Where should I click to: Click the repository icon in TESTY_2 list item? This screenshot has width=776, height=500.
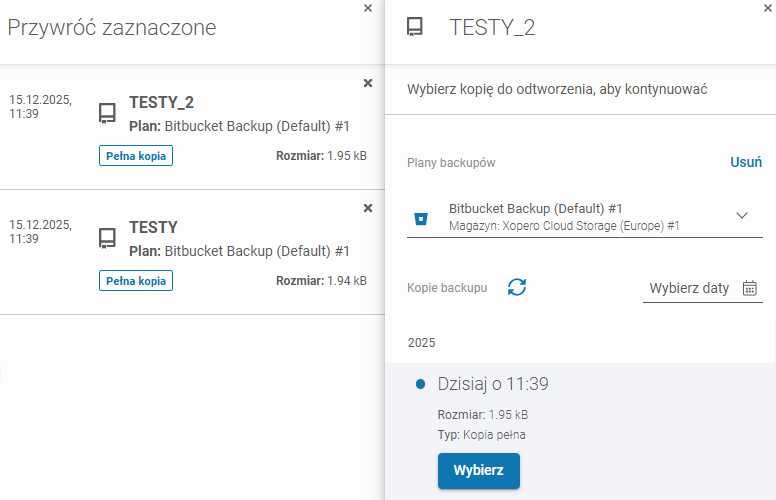pyautogui.click(x=107, y=113)
